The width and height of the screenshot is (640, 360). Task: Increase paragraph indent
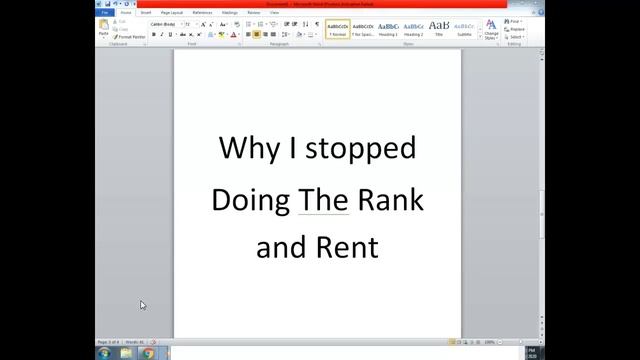point(295,24)
